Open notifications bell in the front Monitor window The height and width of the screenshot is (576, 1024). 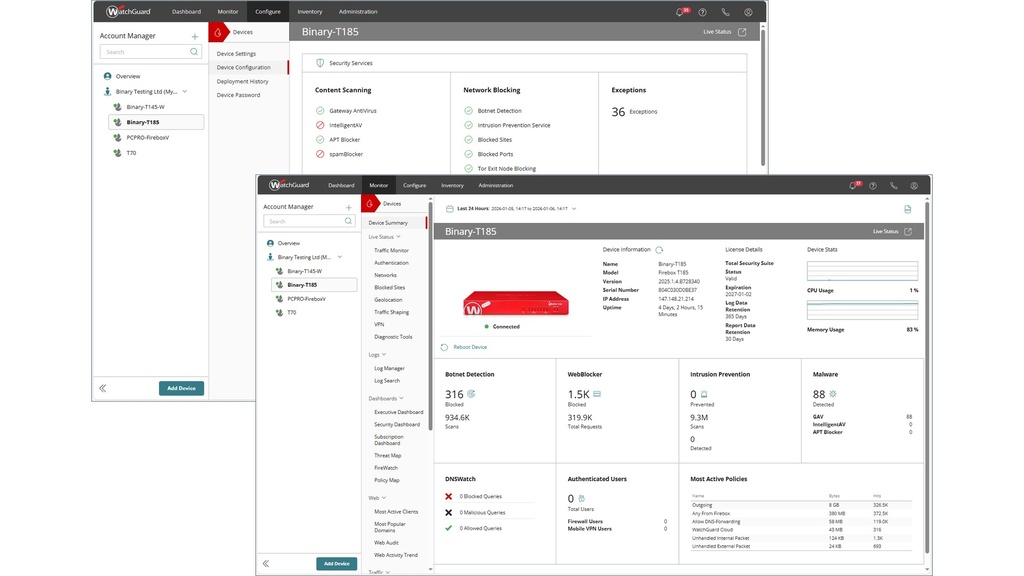click(x=853, y=185)
